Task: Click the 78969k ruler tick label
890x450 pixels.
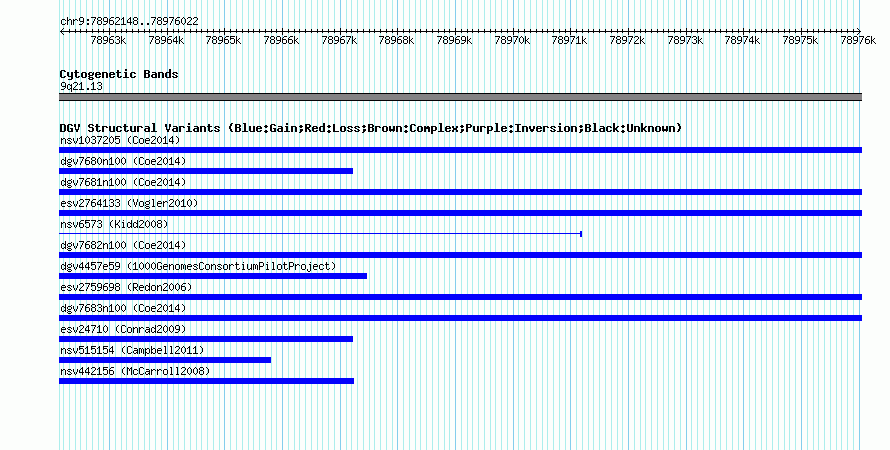Action: (x=455, y=40)
